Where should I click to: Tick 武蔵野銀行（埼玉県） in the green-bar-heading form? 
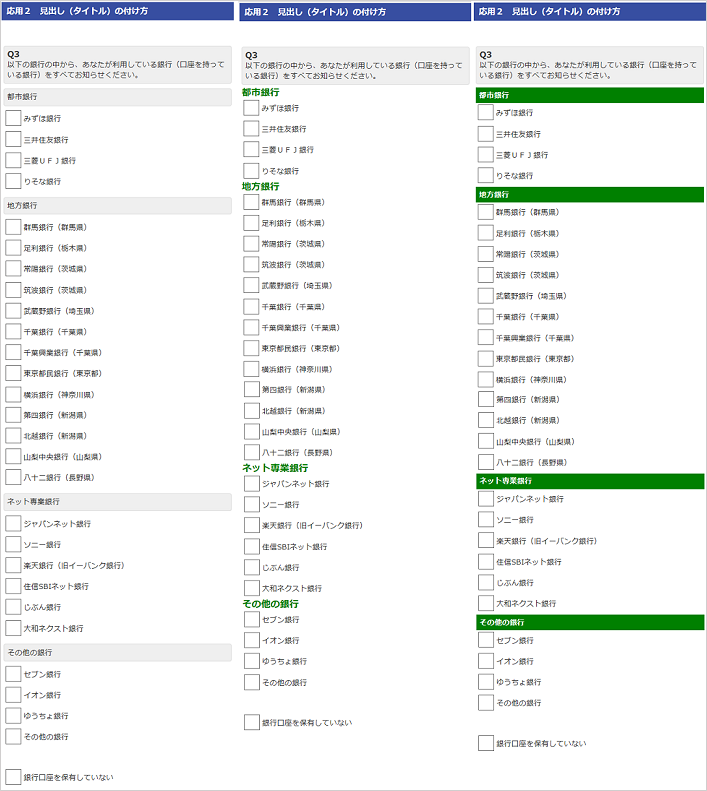point(485,296)
